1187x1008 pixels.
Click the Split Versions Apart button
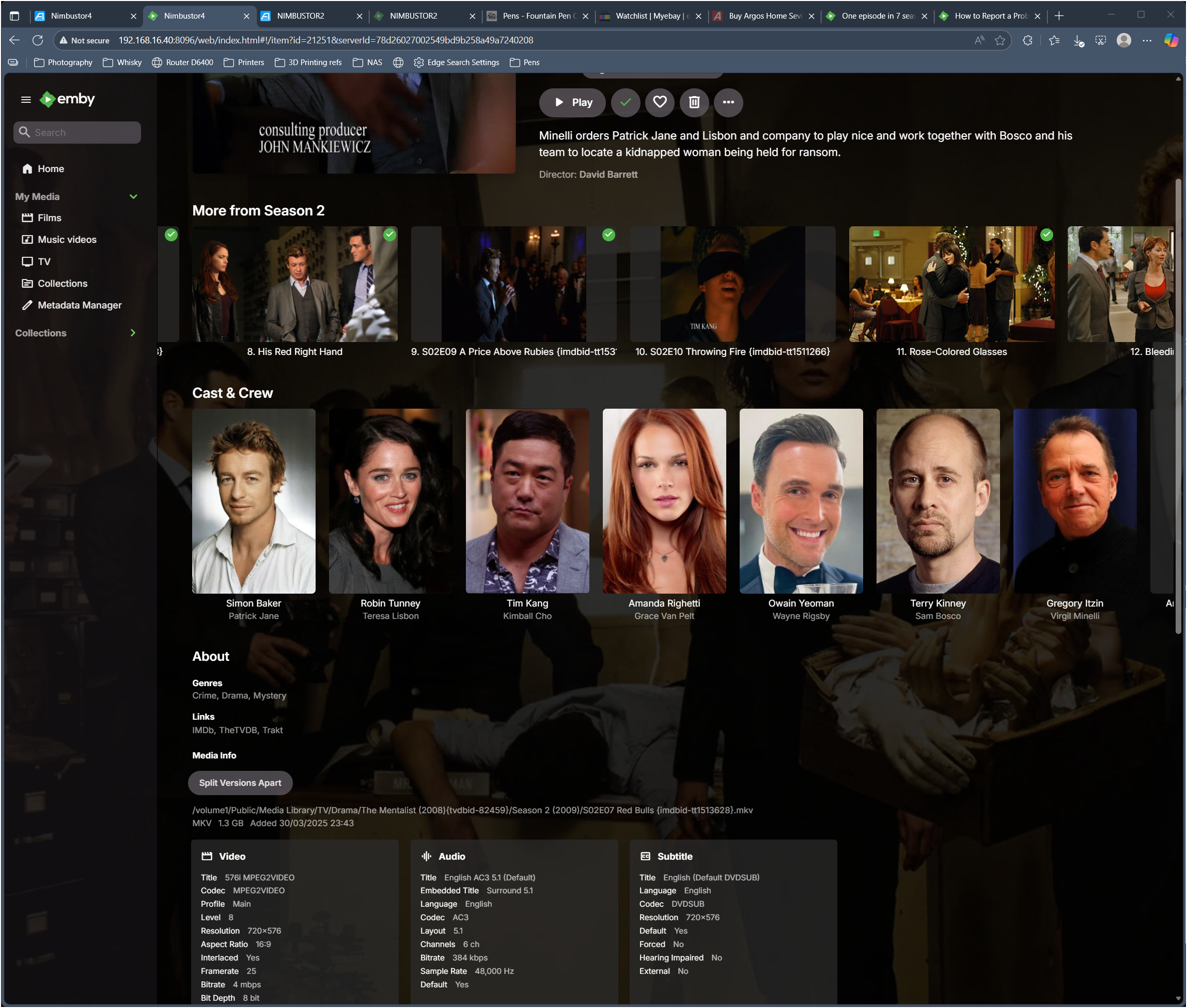pyautogui.click(x=240, y=783)
